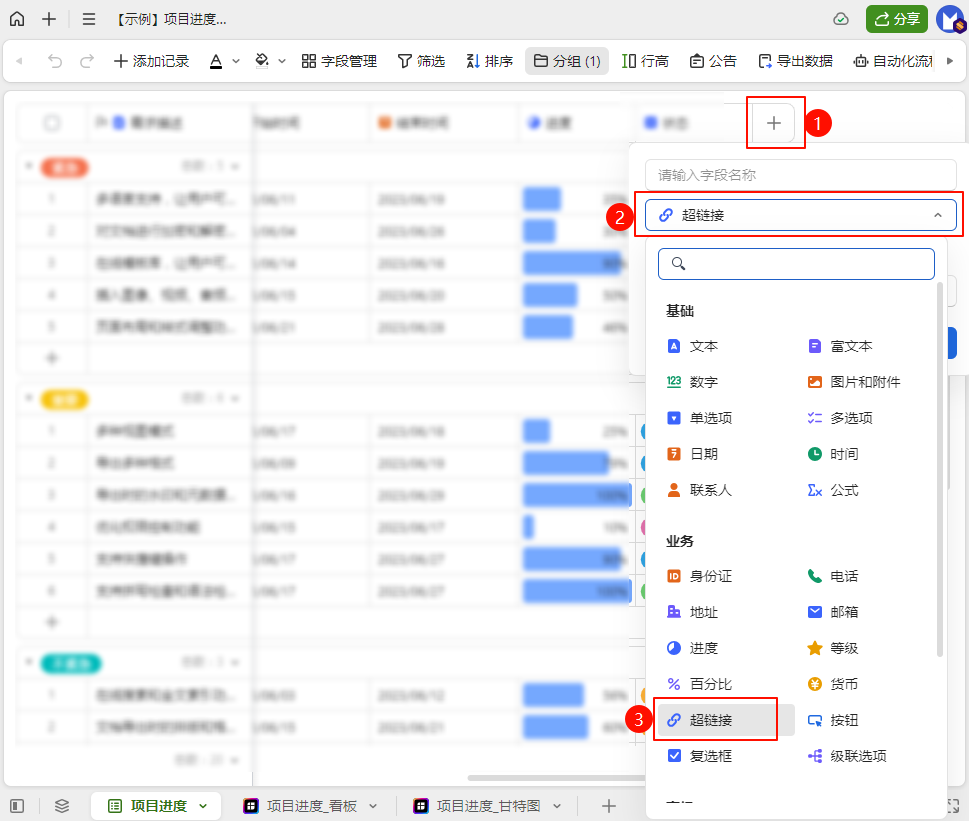Choose the 单选项 field type
The height and width of the screenshot is (821, 969).
tap(710, 418)
